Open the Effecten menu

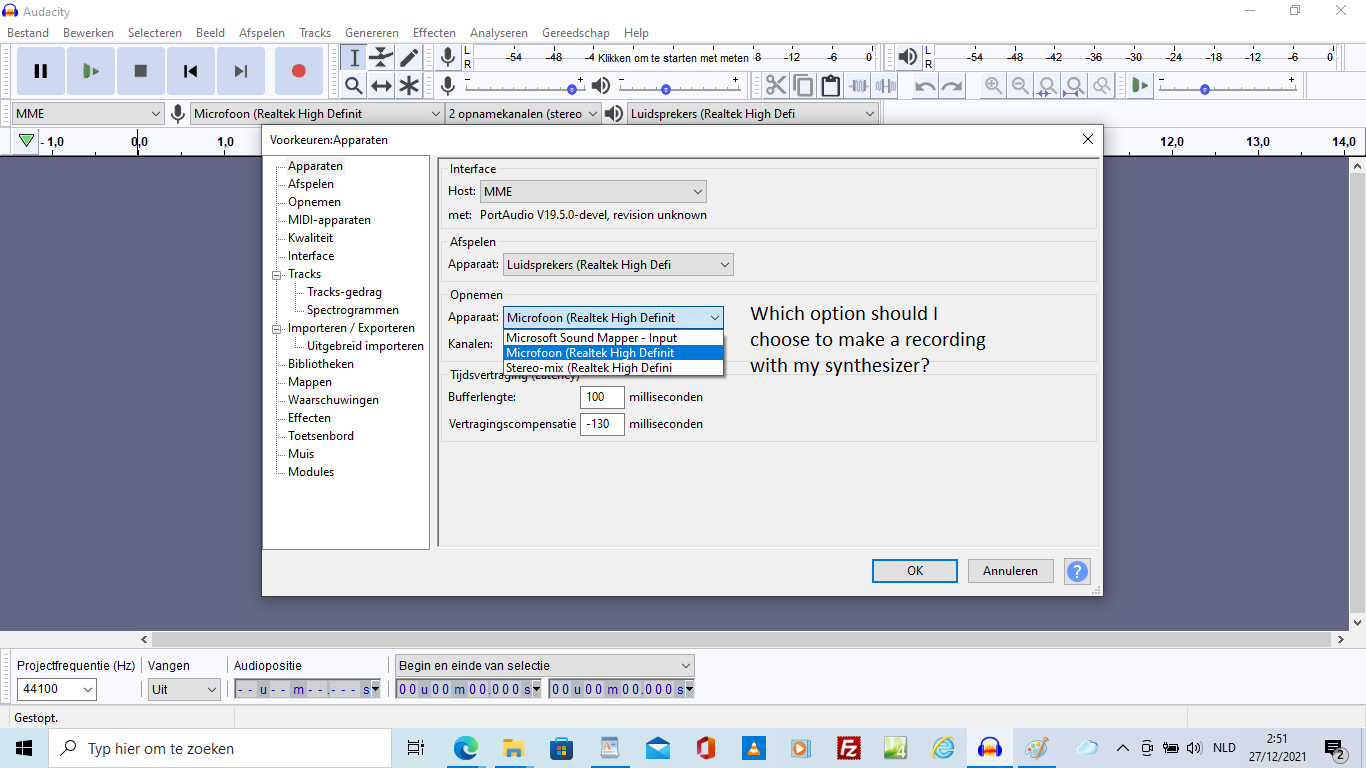tap(434, 33)
